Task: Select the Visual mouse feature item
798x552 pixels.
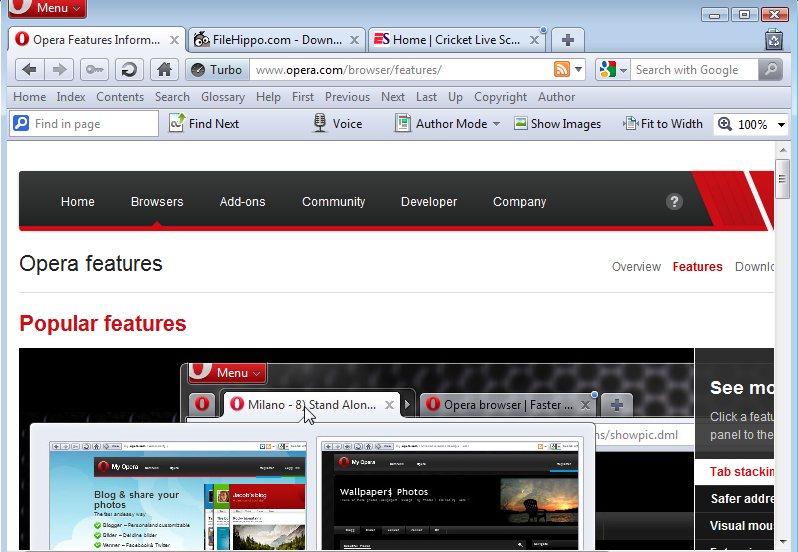Action: (x=735, y=526)
